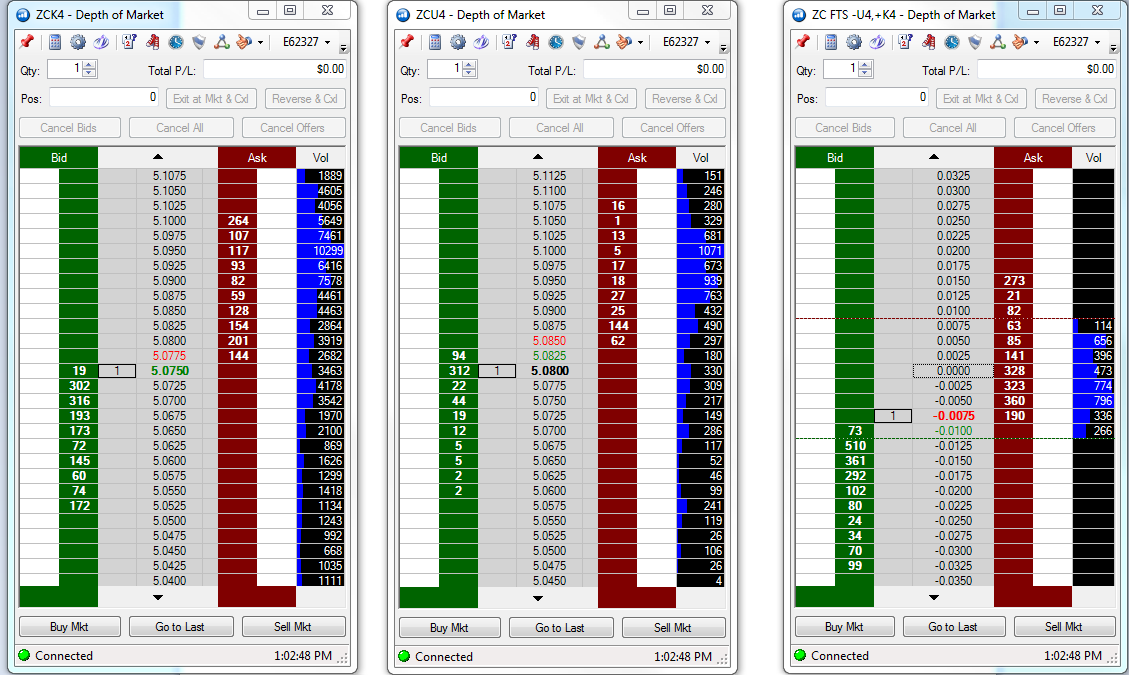The height and width of the screenshot is (675, 1129).
Task: Click the Pos input field in ZC FTS window
Action: click(876, 97)
